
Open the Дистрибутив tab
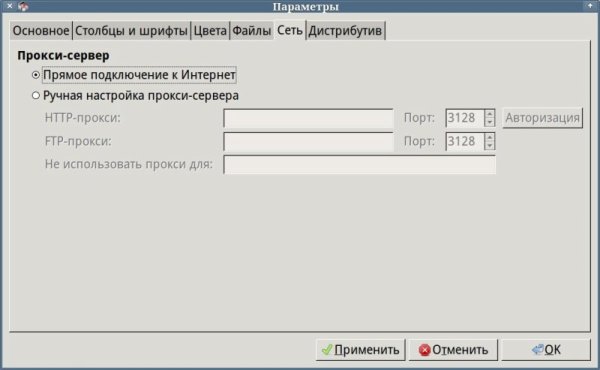pyautogui.click(x=345, y=30)
